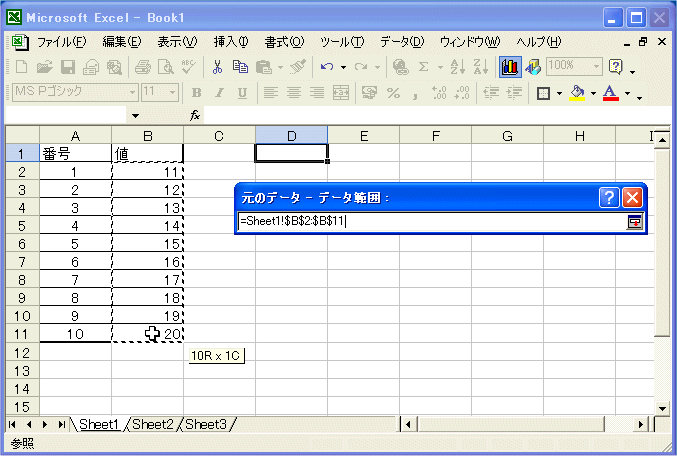
Task: Click the Borders icon
Action: pyautogui.click(x=543, y=93)
